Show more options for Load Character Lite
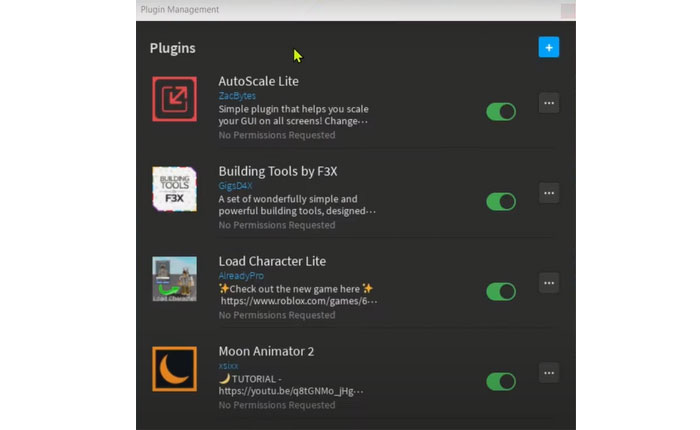Image resolution: width=700 pixels, height=430 pixels. click(549, 283)
